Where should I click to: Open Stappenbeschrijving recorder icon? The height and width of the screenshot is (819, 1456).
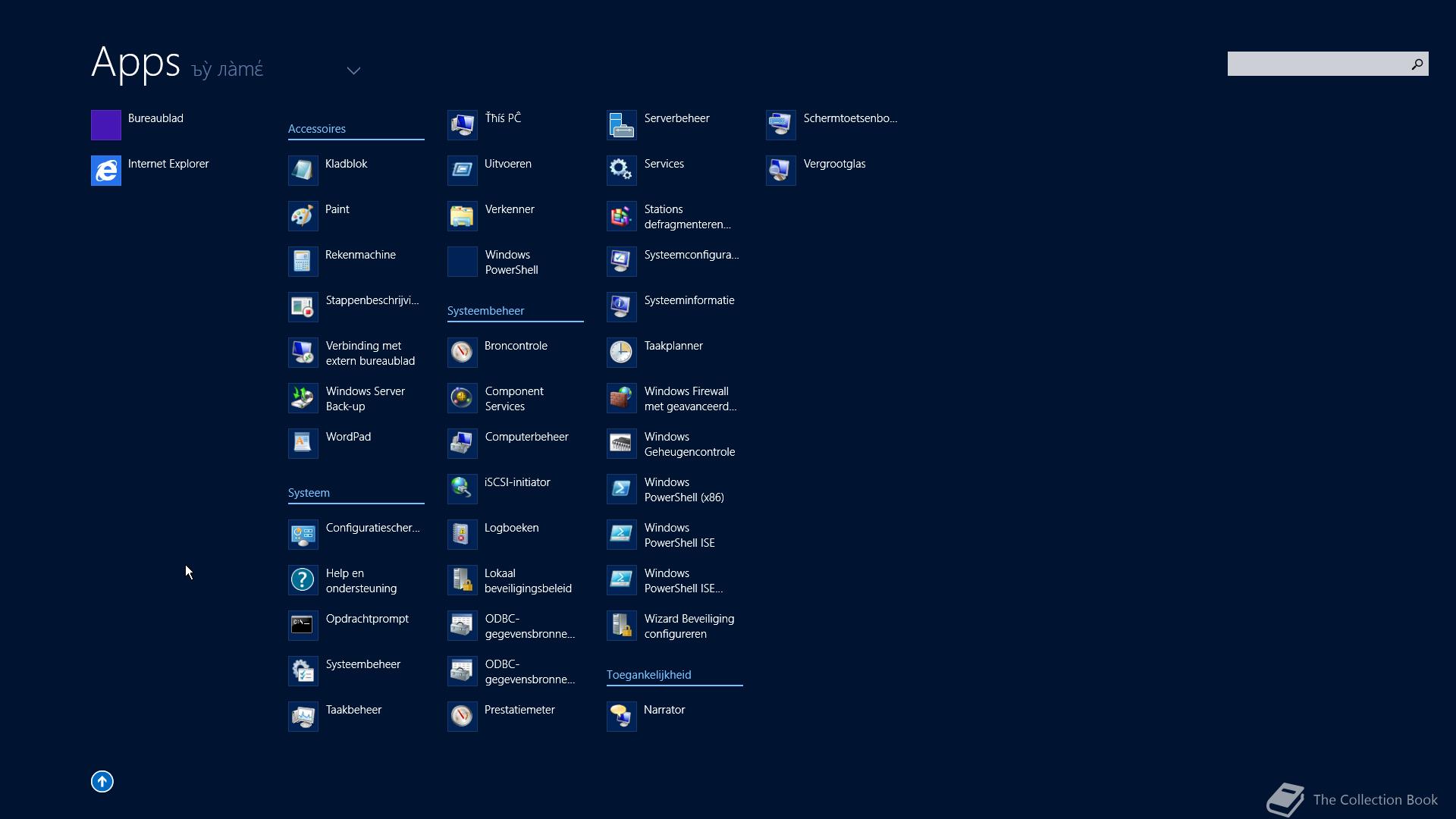[x=303, y=307]
